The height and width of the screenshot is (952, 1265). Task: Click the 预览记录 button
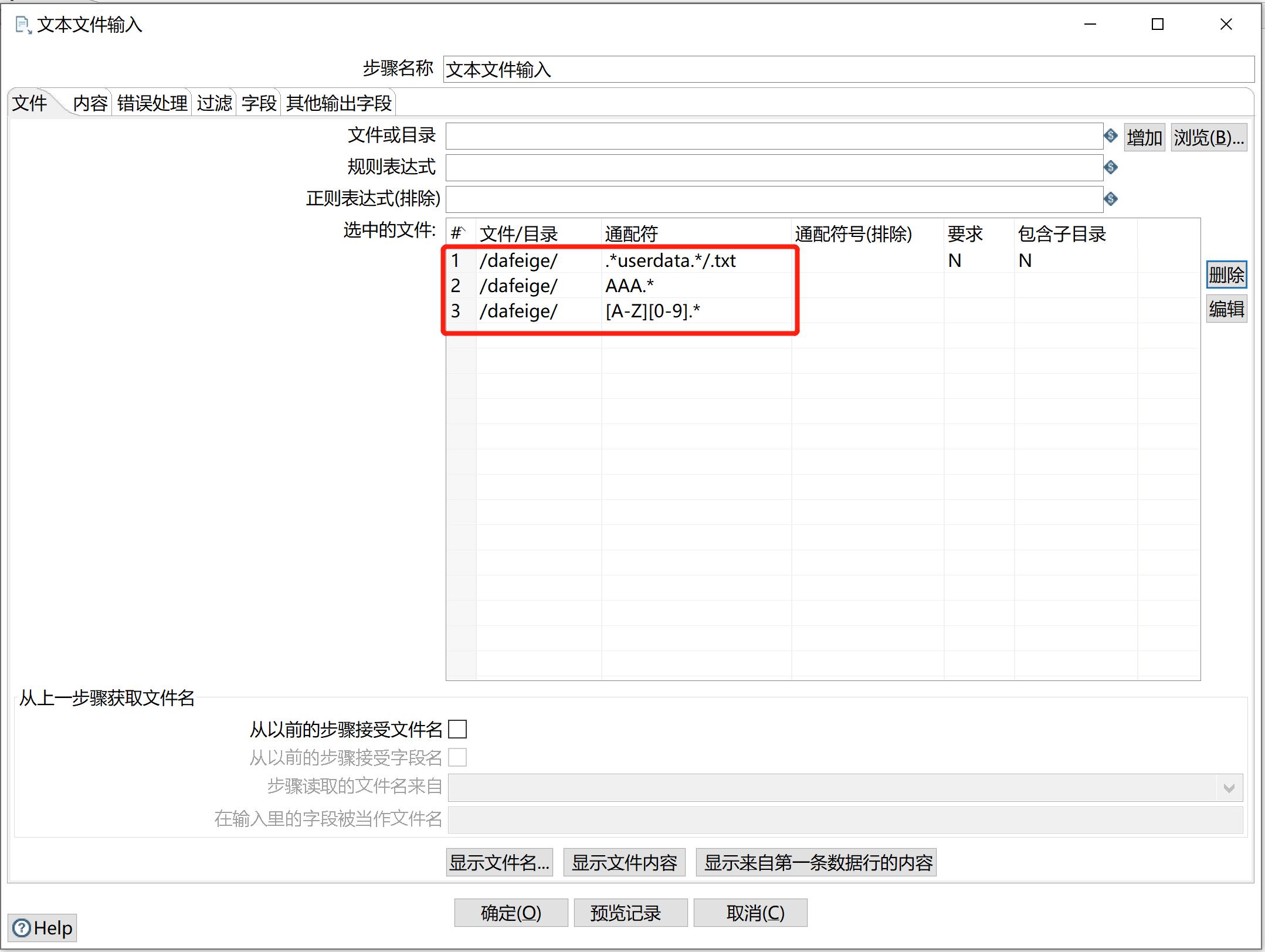(x=631, y=913)
